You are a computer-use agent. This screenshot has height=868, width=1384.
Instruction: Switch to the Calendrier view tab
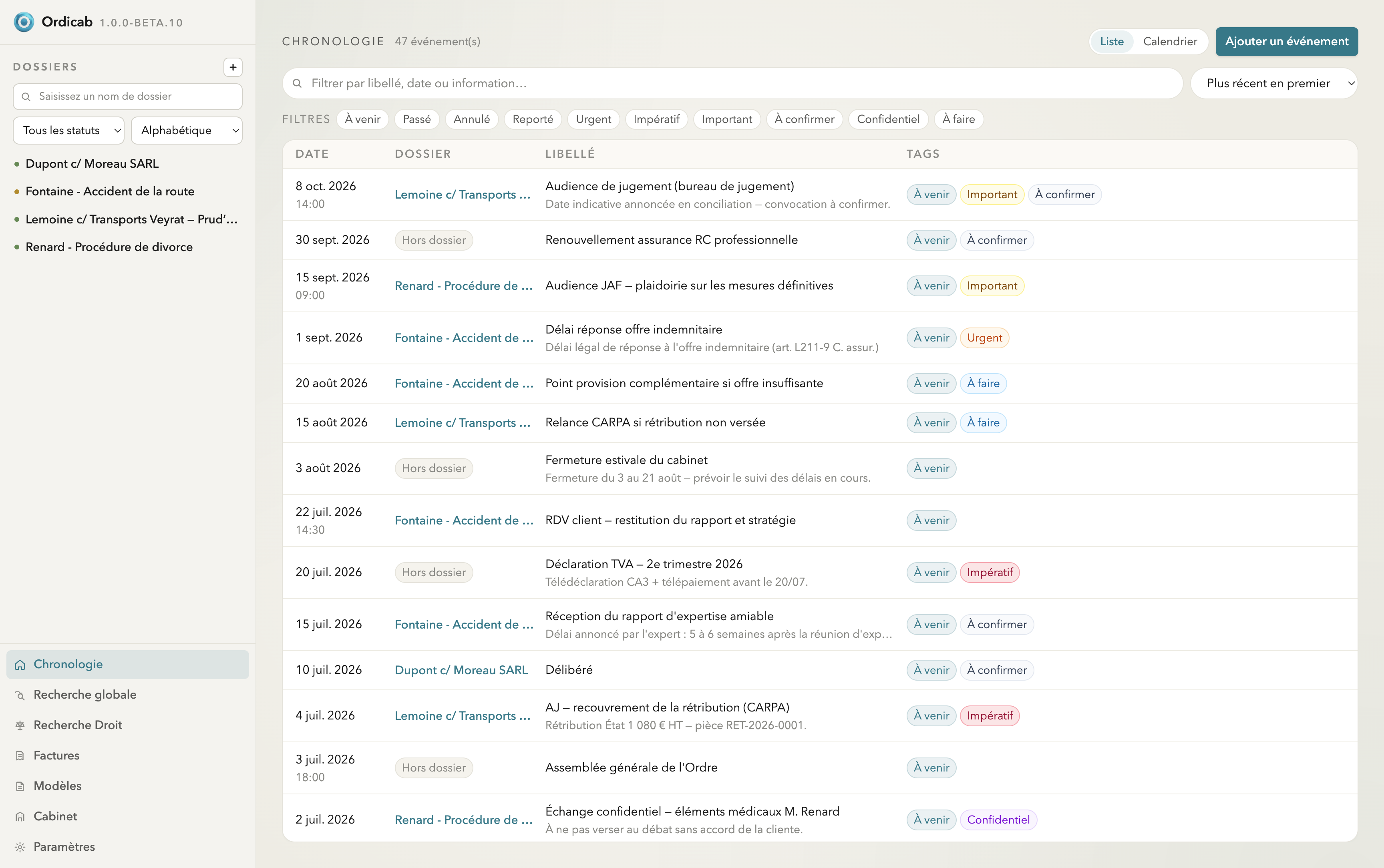click(1169, 41)
